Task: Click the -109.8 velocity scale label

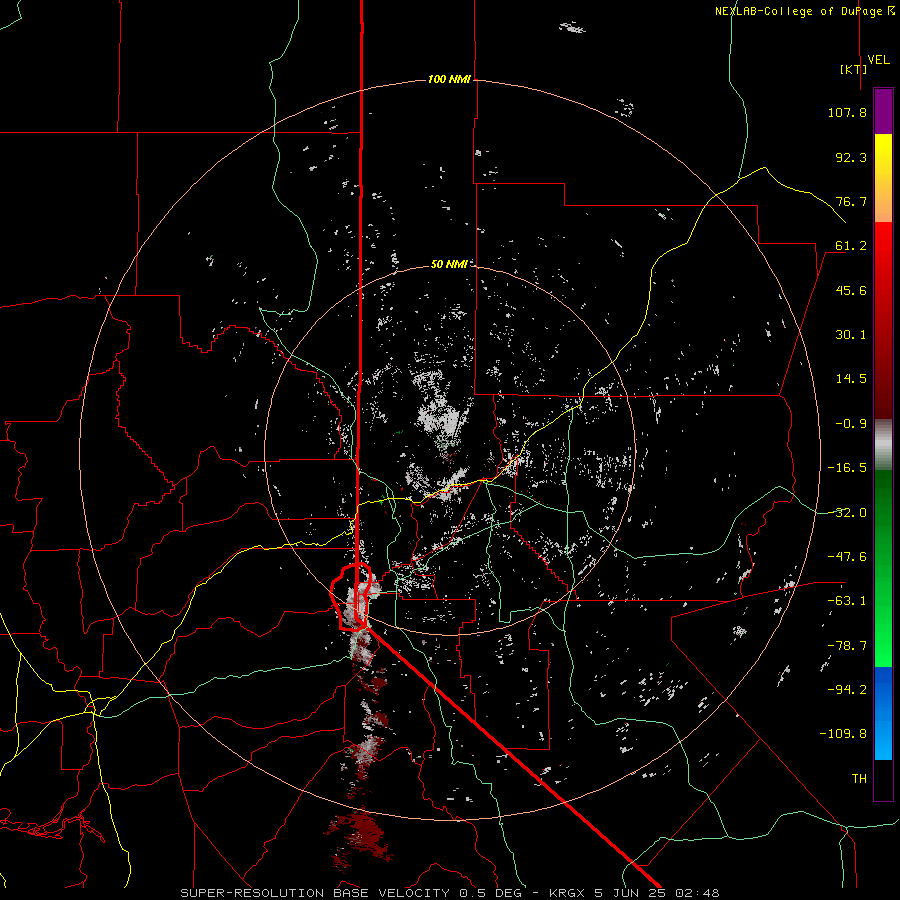Action: 843,734
